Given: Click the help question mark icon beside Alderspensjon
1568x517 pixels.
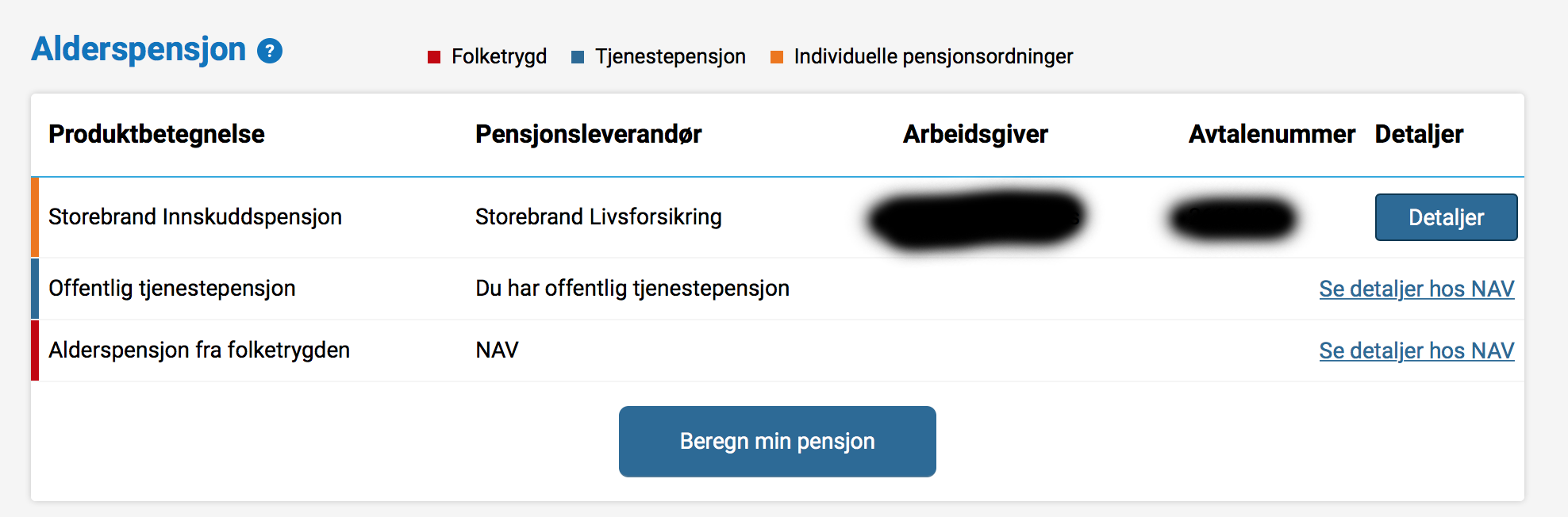Looking at the screenshot, I should 270,51.
